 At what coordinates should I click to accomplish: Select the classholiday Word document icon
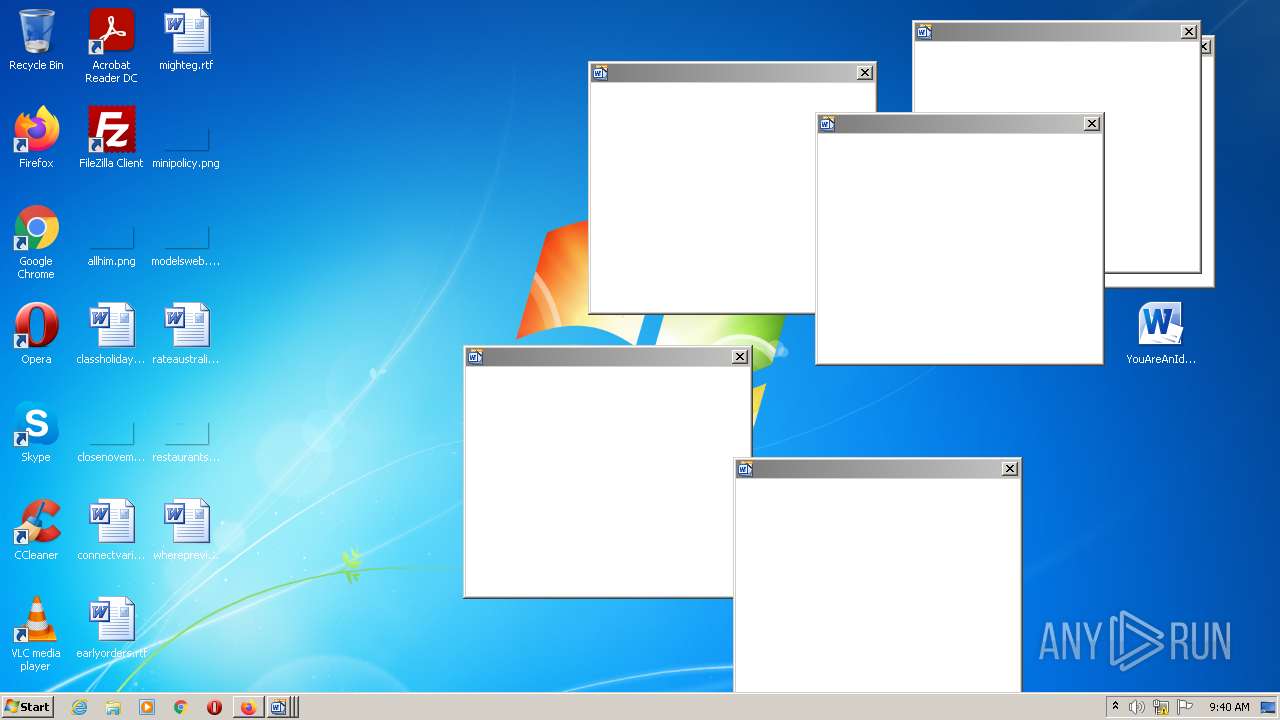(111, 334)
